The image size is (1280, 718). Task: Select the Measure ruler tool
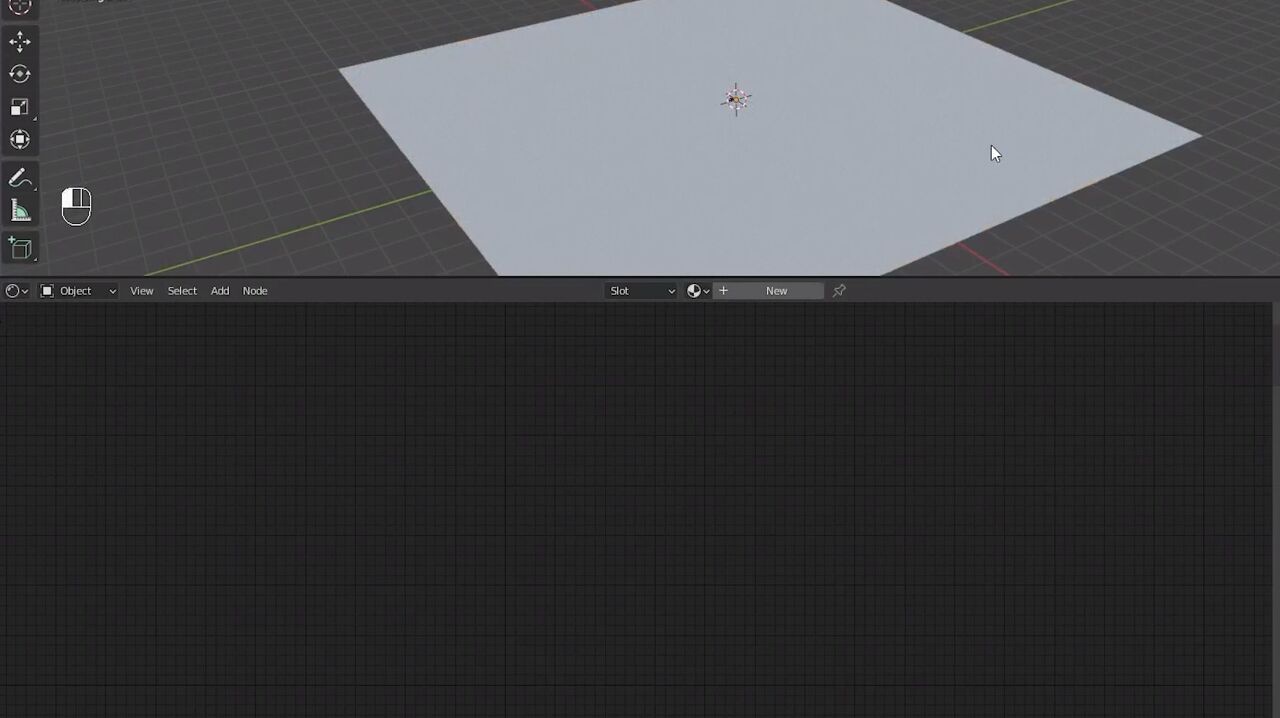click(20, 210)
